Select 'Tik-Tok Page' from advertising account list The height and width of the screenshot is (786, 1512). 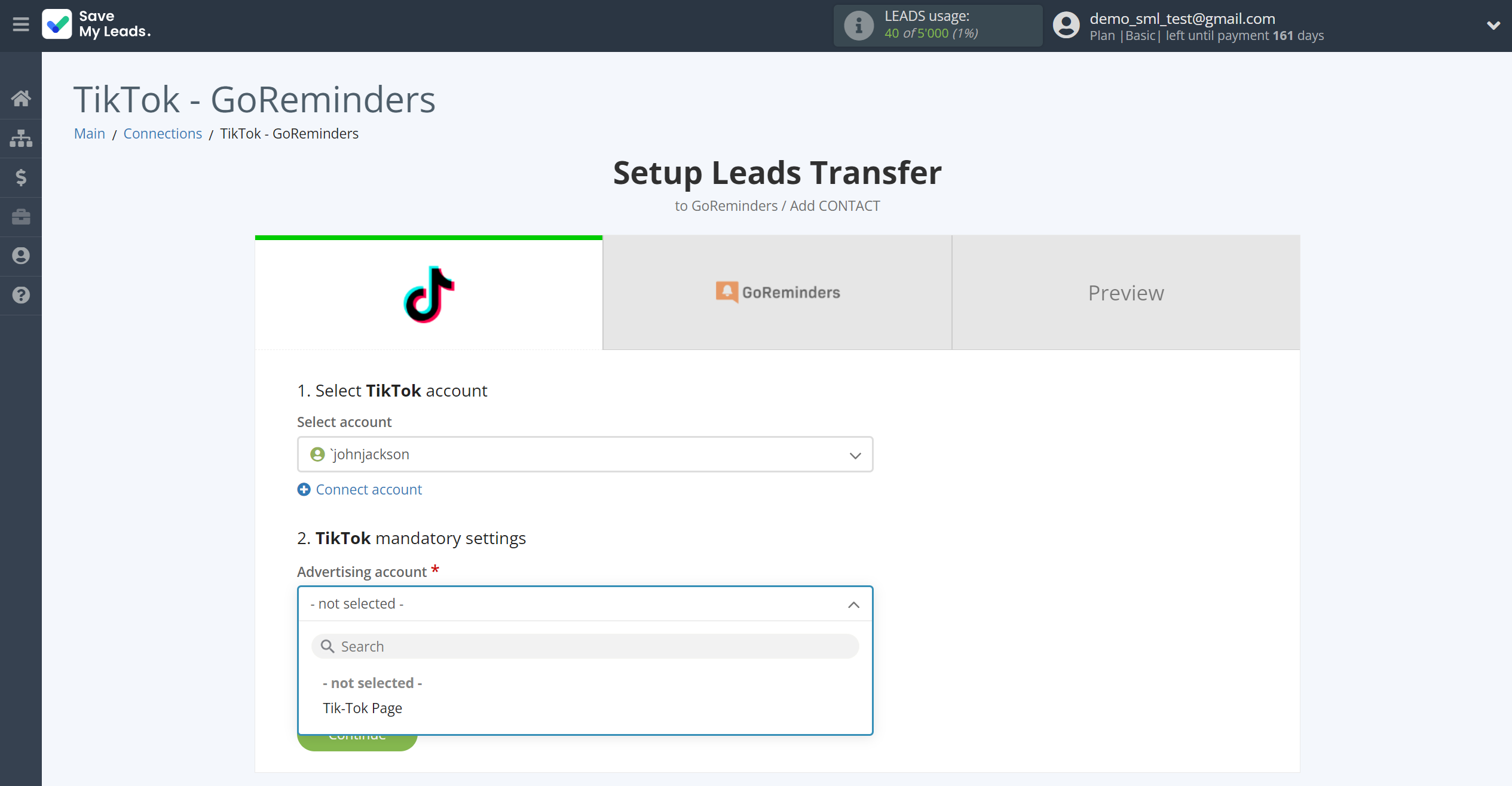[x=362, y=708]
